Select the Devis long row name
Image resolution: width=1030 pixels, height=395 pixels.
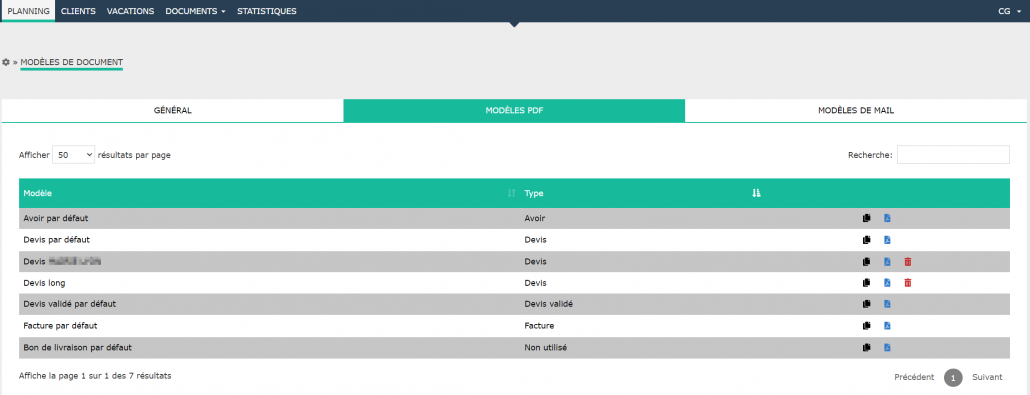[x=45, y=283]
